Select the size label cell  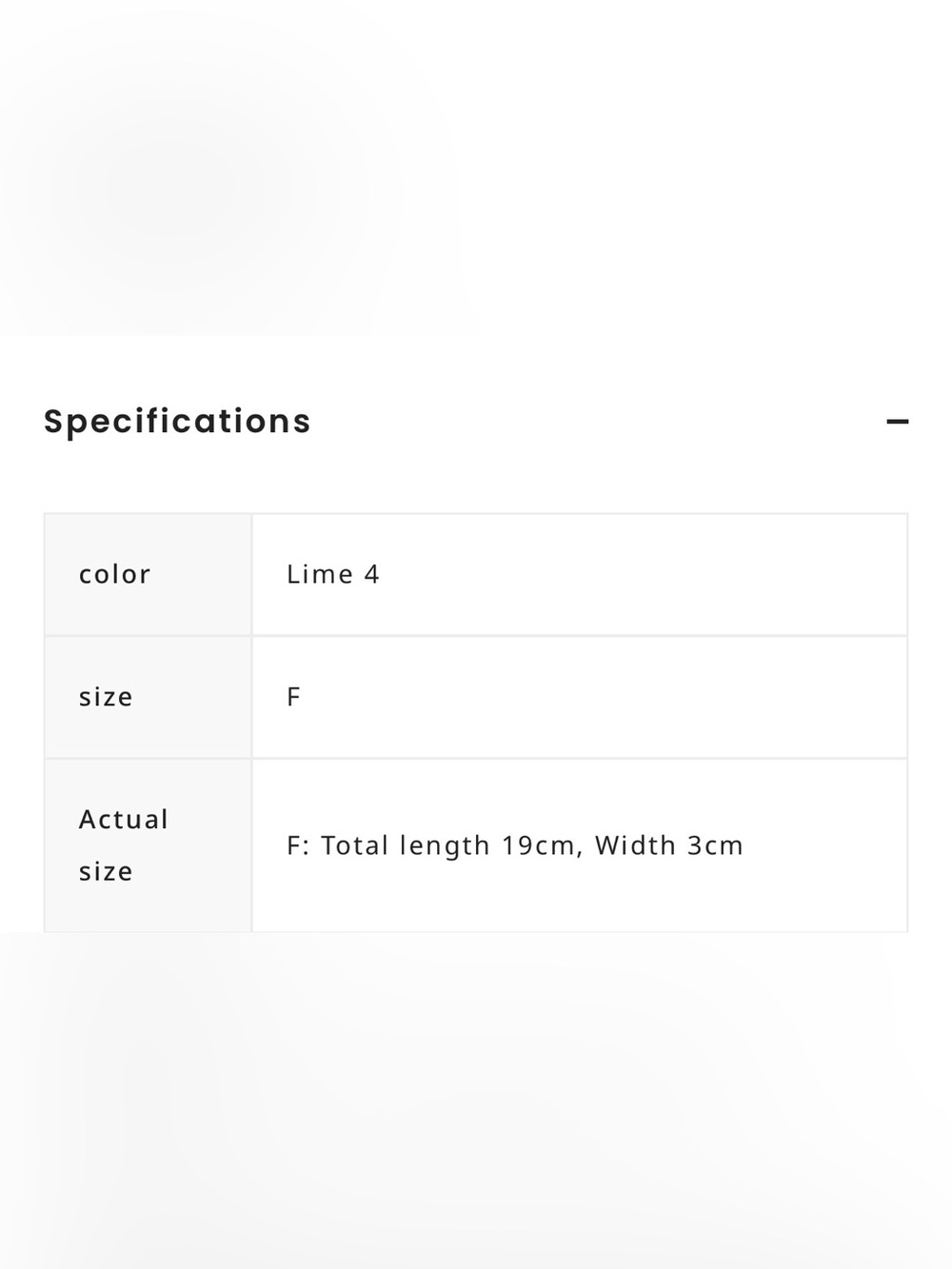point(148,697)
